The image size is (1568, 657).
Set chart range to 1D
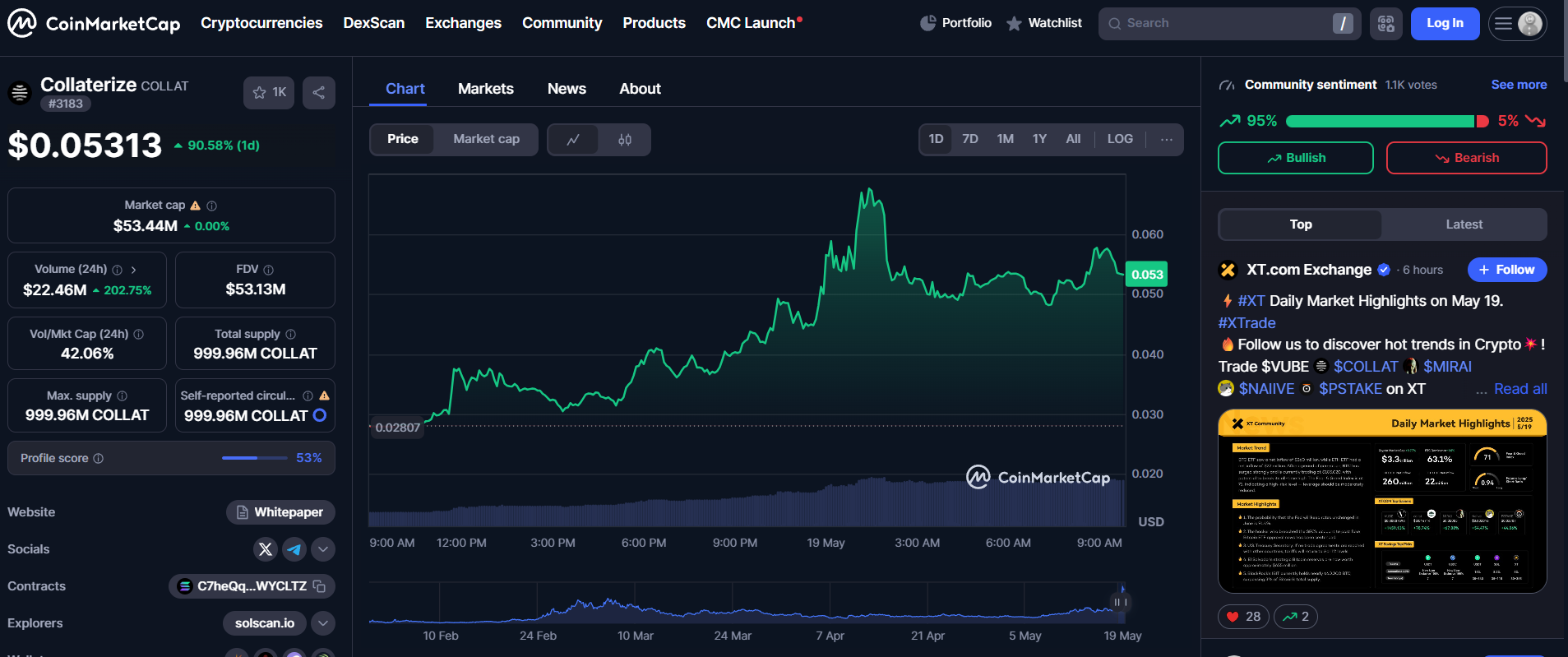[x=937, y=140]
